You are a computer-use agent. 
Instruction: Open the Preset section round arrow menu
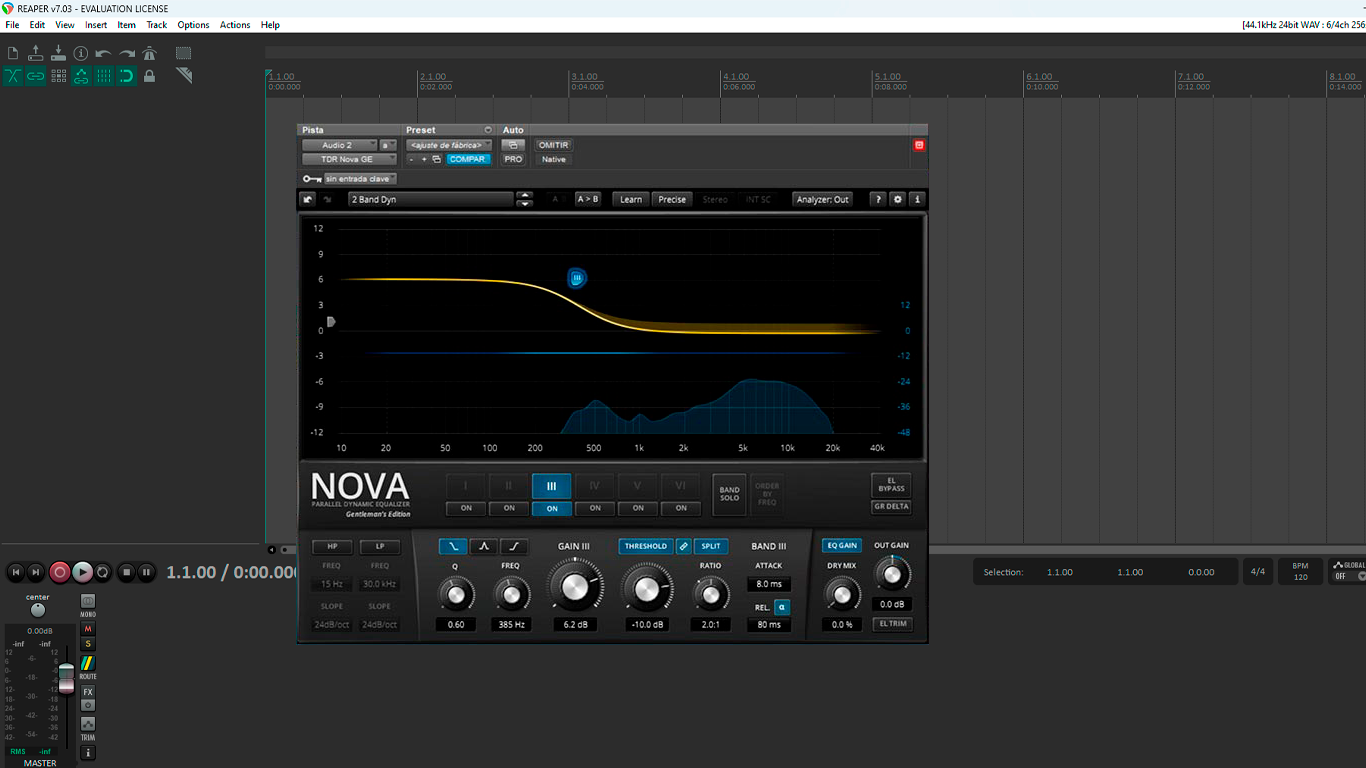(x=488, y=130)
